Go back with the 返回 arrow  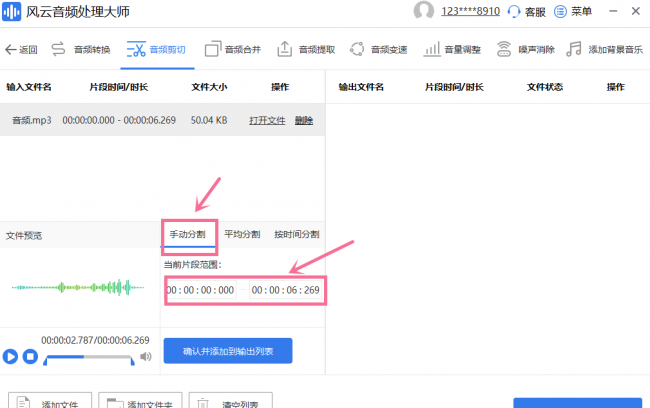coord(21,50)
